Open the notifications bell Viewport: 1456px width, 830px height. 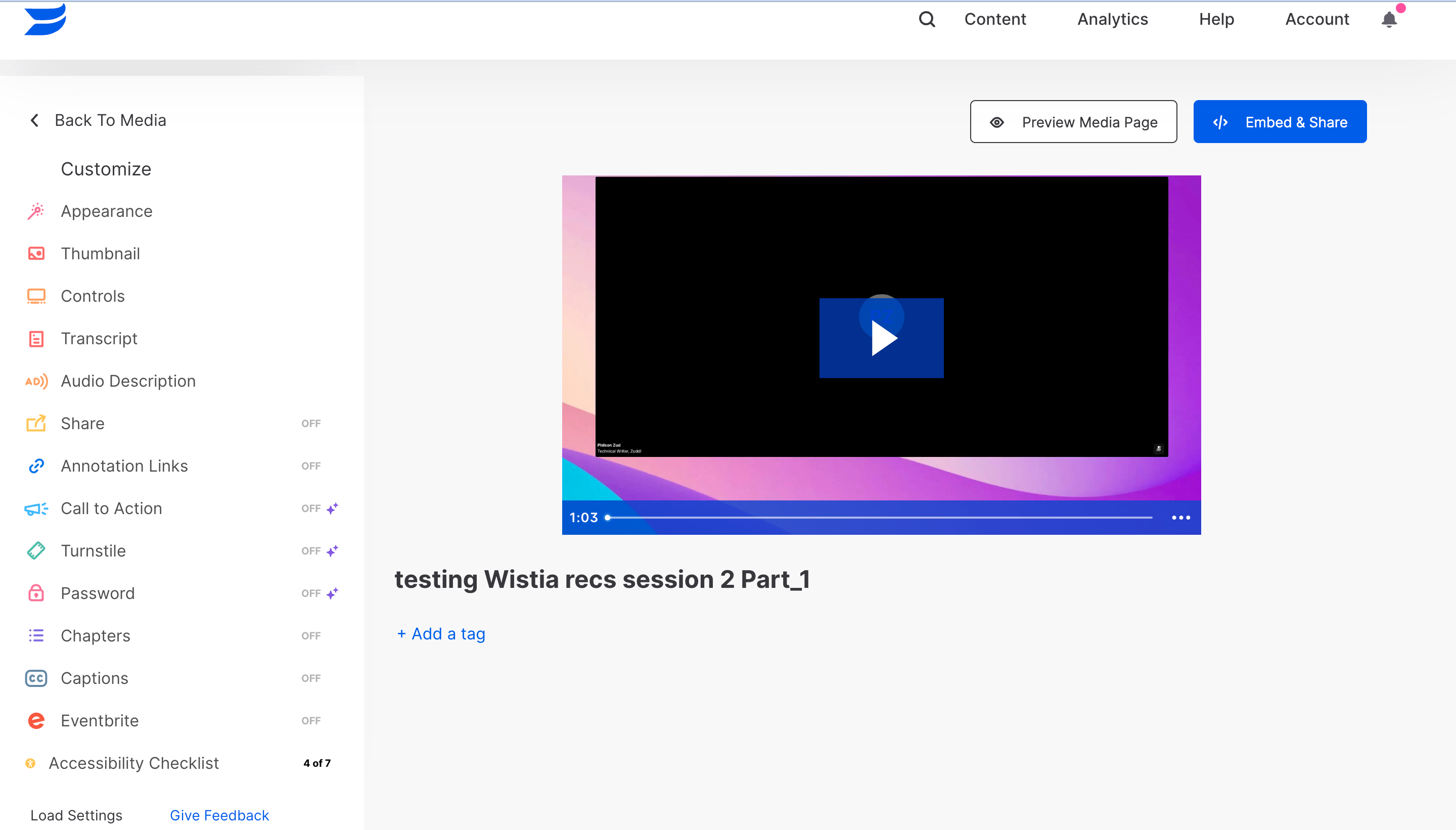point(1388,19)
